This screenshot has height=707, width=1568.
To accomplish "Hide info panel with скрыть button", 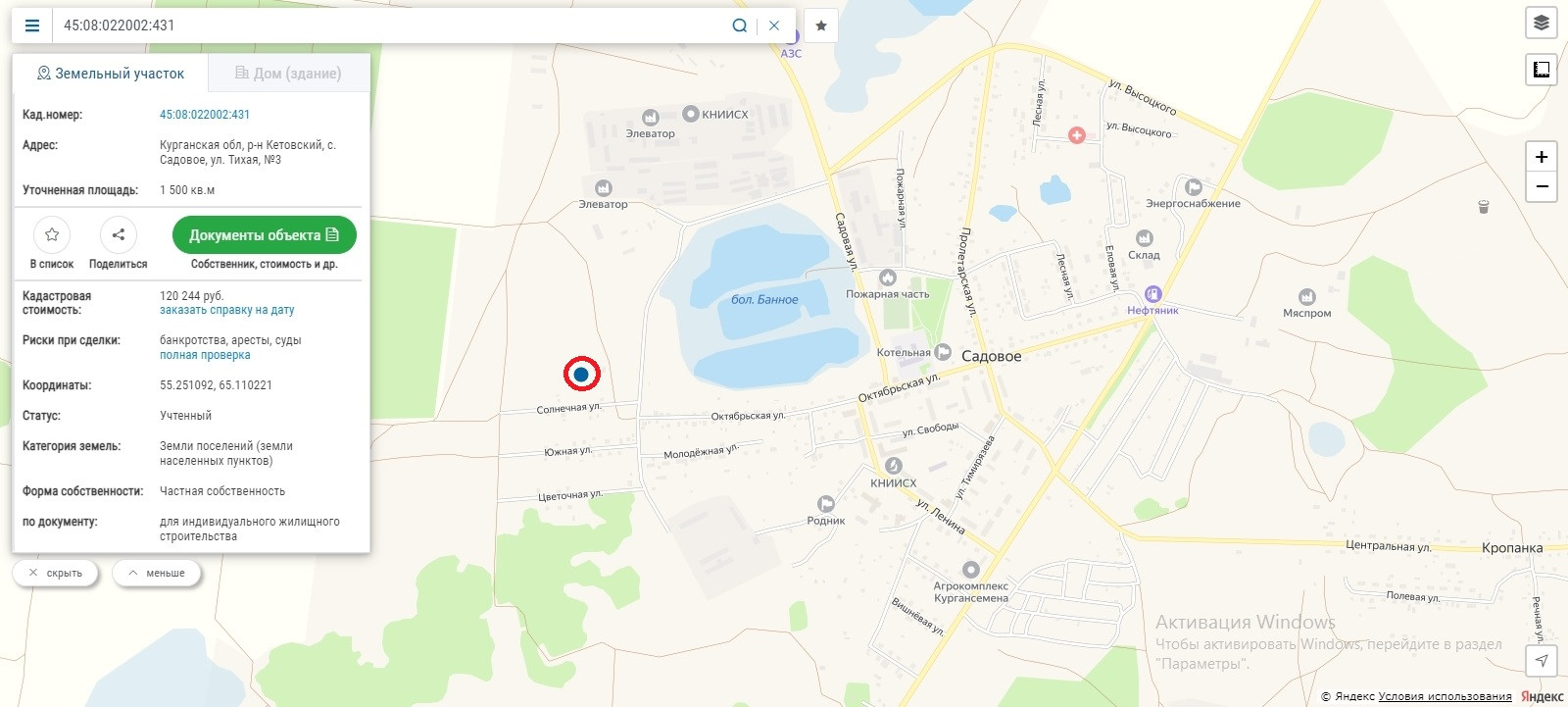I will point(56,573).
